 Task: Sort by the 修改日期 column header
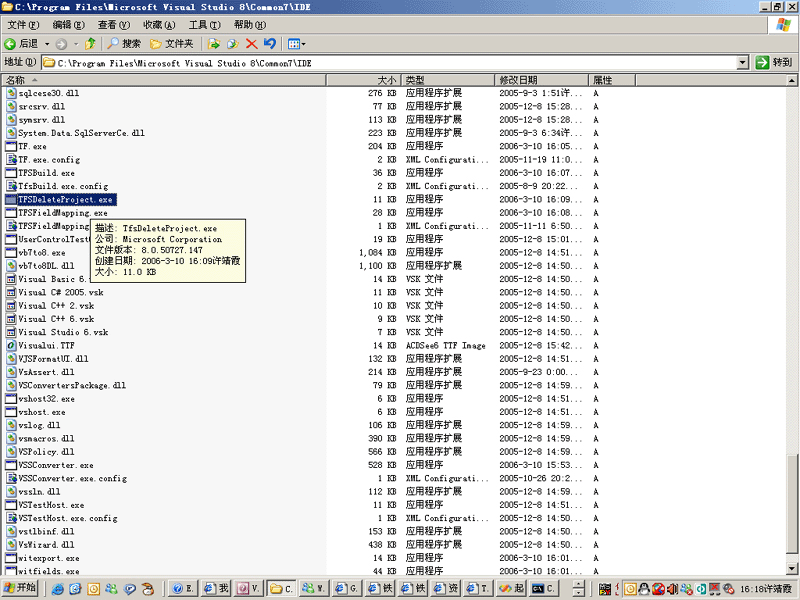(x=541, y=80)
